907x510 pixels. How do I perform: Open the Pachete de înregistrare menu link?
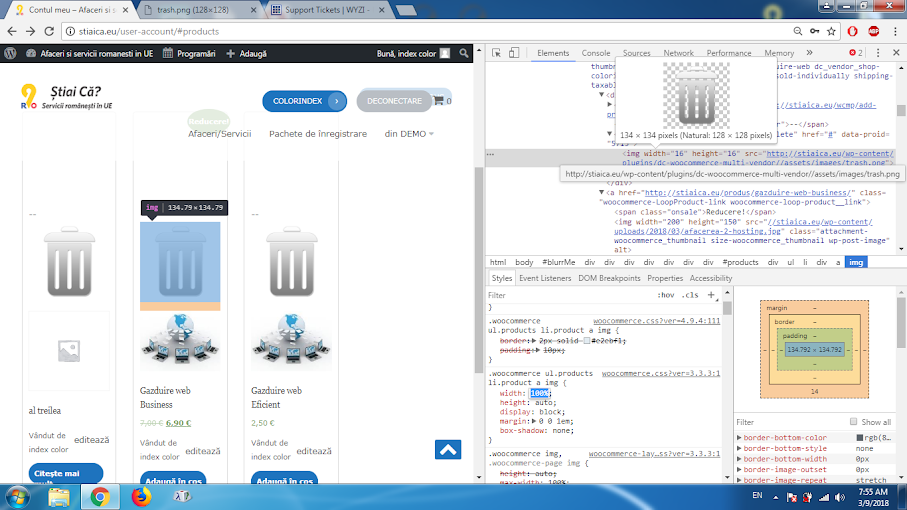click(318, 134)
